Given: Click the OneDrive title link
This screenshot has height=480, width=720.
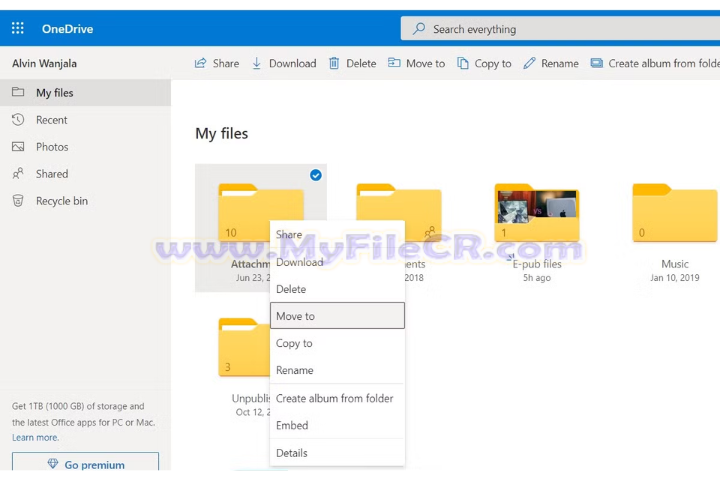Looking at the screenshot, I should point(68,29).
